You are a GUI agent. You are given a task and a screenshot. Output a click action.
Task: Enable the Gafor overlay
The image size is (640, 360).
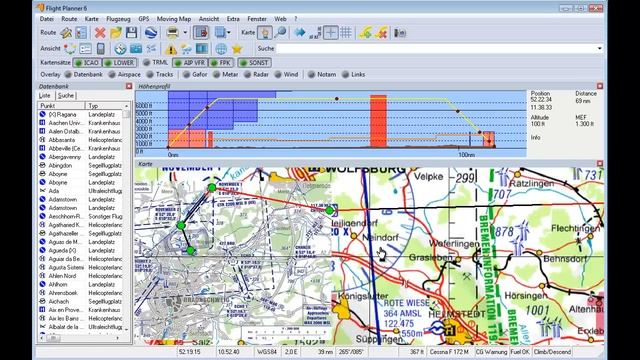(x=195, y=75)
